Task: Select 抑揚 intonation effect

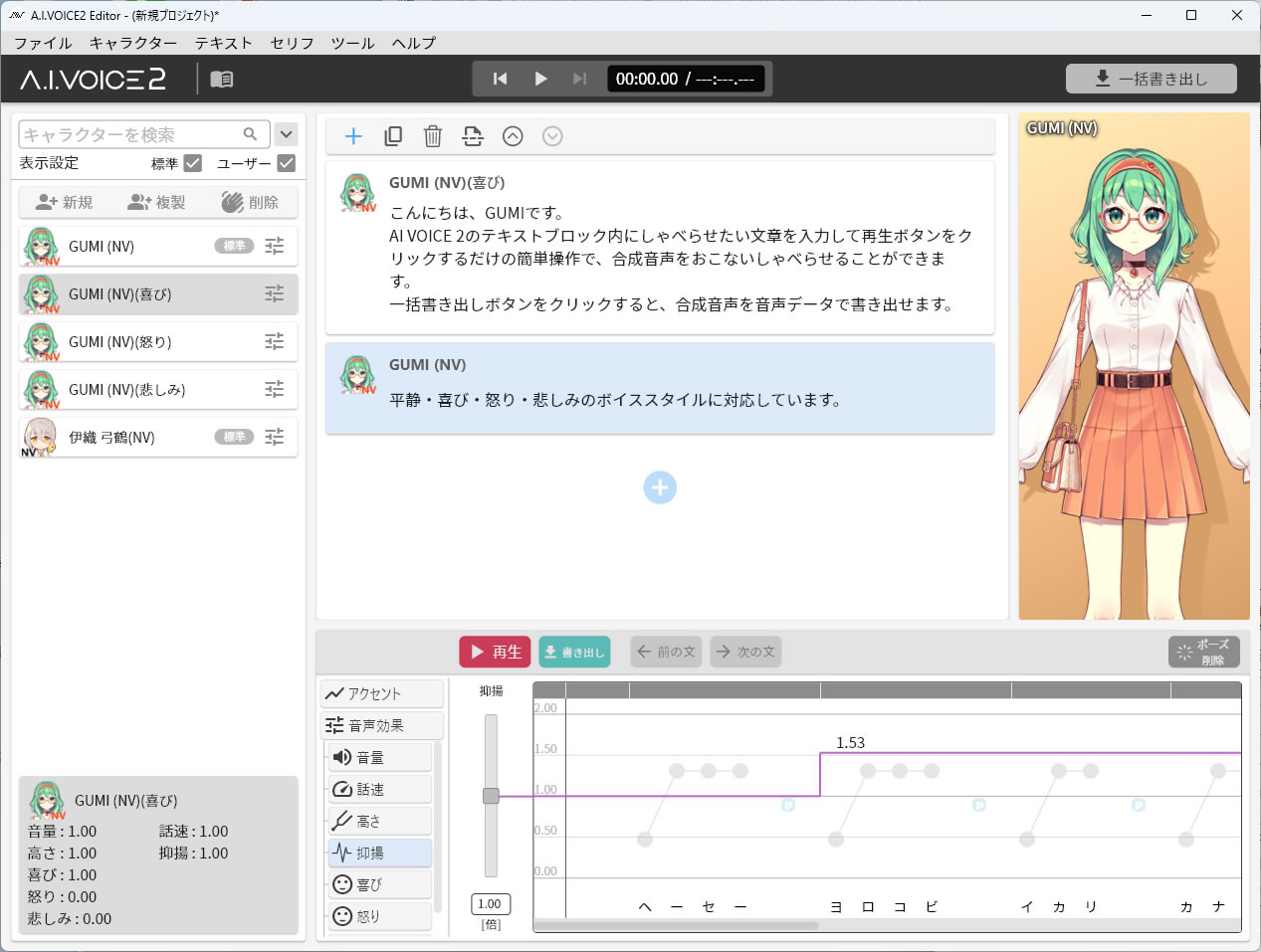Action: [380, 853]
